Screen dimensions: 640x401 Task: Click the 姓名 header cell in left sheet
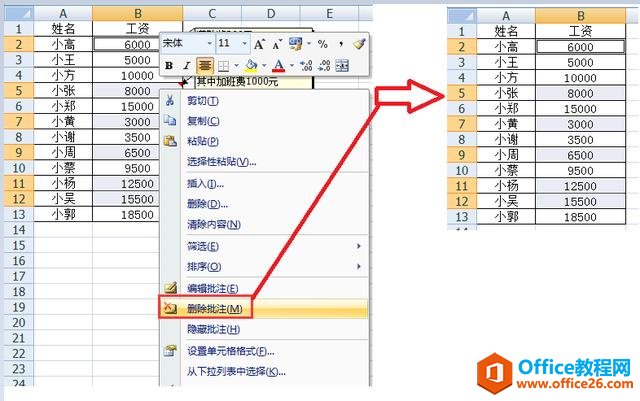[63, 29]
